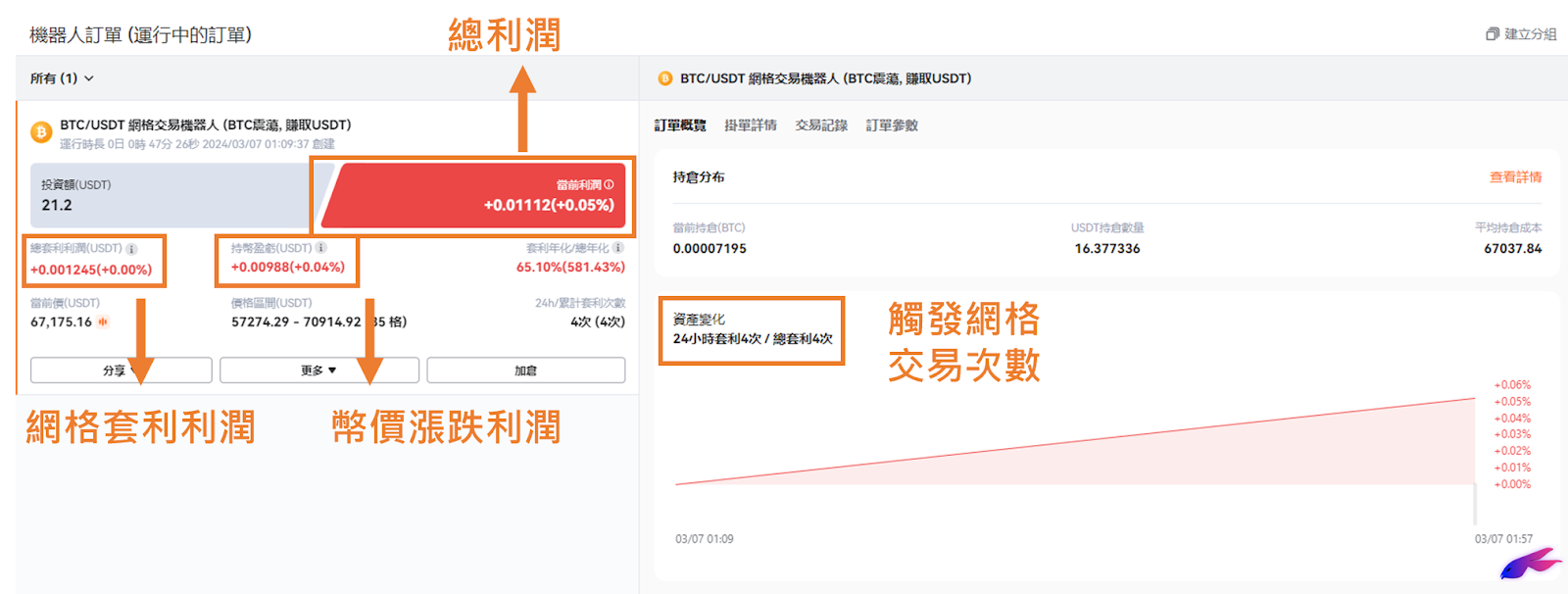Open the 查看詳情 link

[x=1515, y=177]
